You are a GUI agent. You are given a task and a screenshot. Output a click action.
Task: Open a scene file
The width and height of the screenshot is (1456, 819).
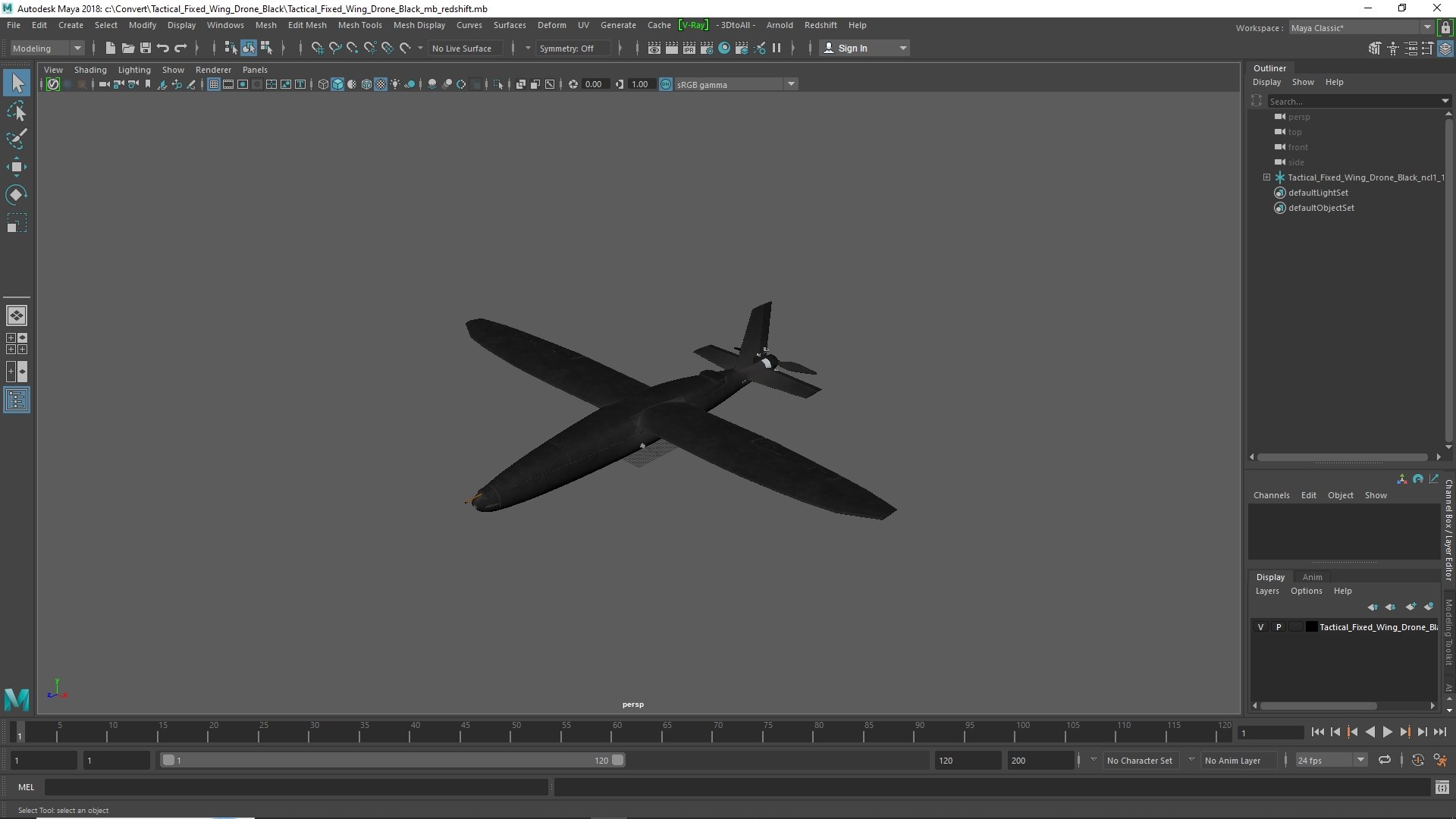click(127, 48)
